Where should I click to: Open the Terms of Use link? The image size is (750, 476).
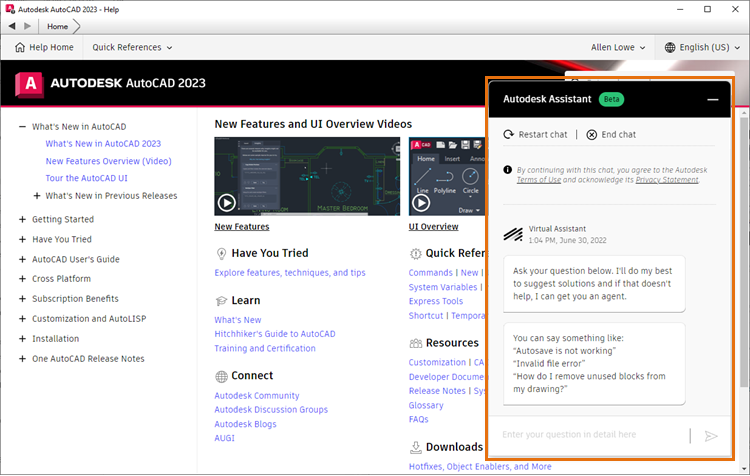click(x=538, y=180)
